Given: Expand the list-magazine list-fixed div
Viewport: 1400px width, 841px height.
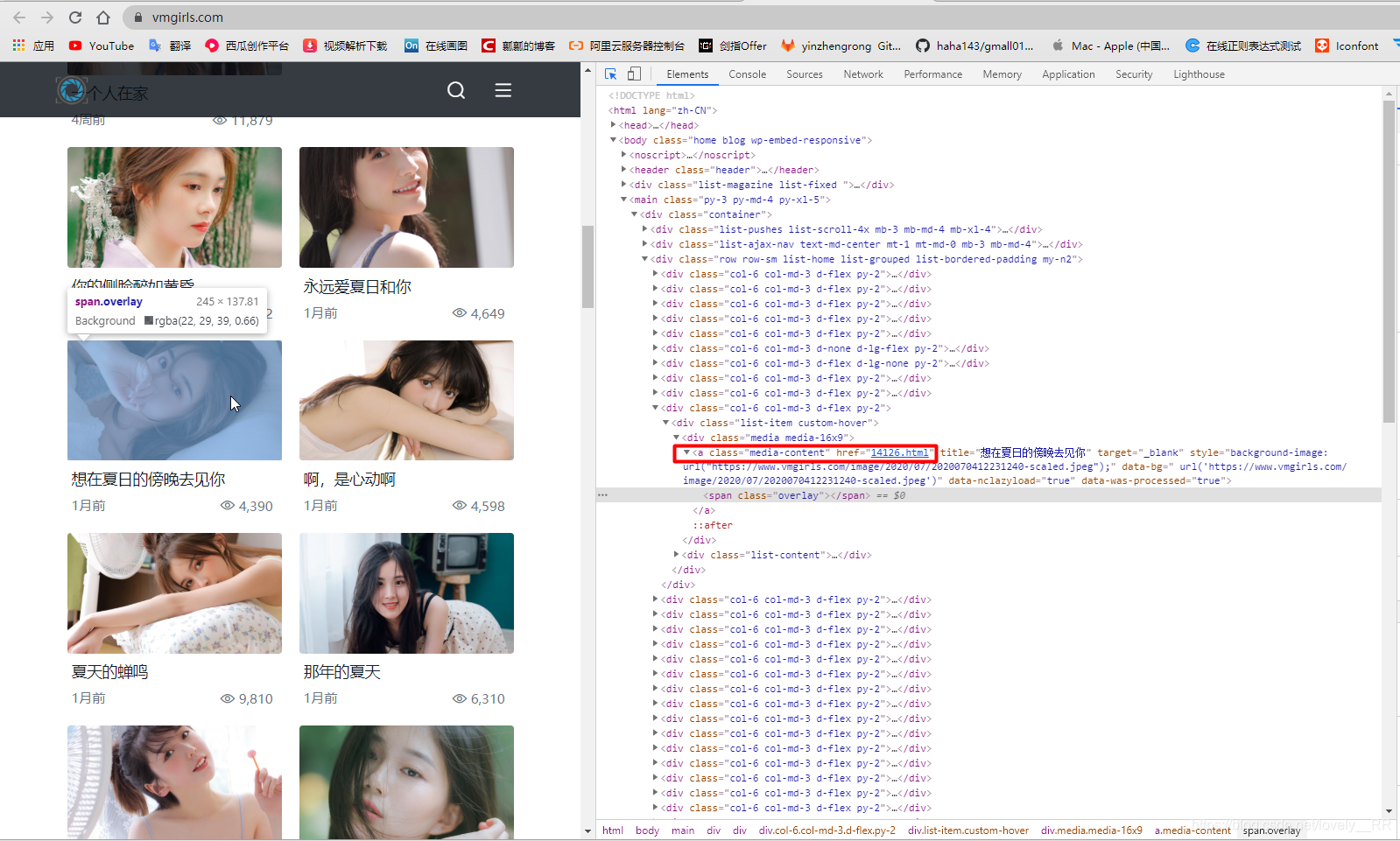Looking at the screenshot, I should (623, 185).
